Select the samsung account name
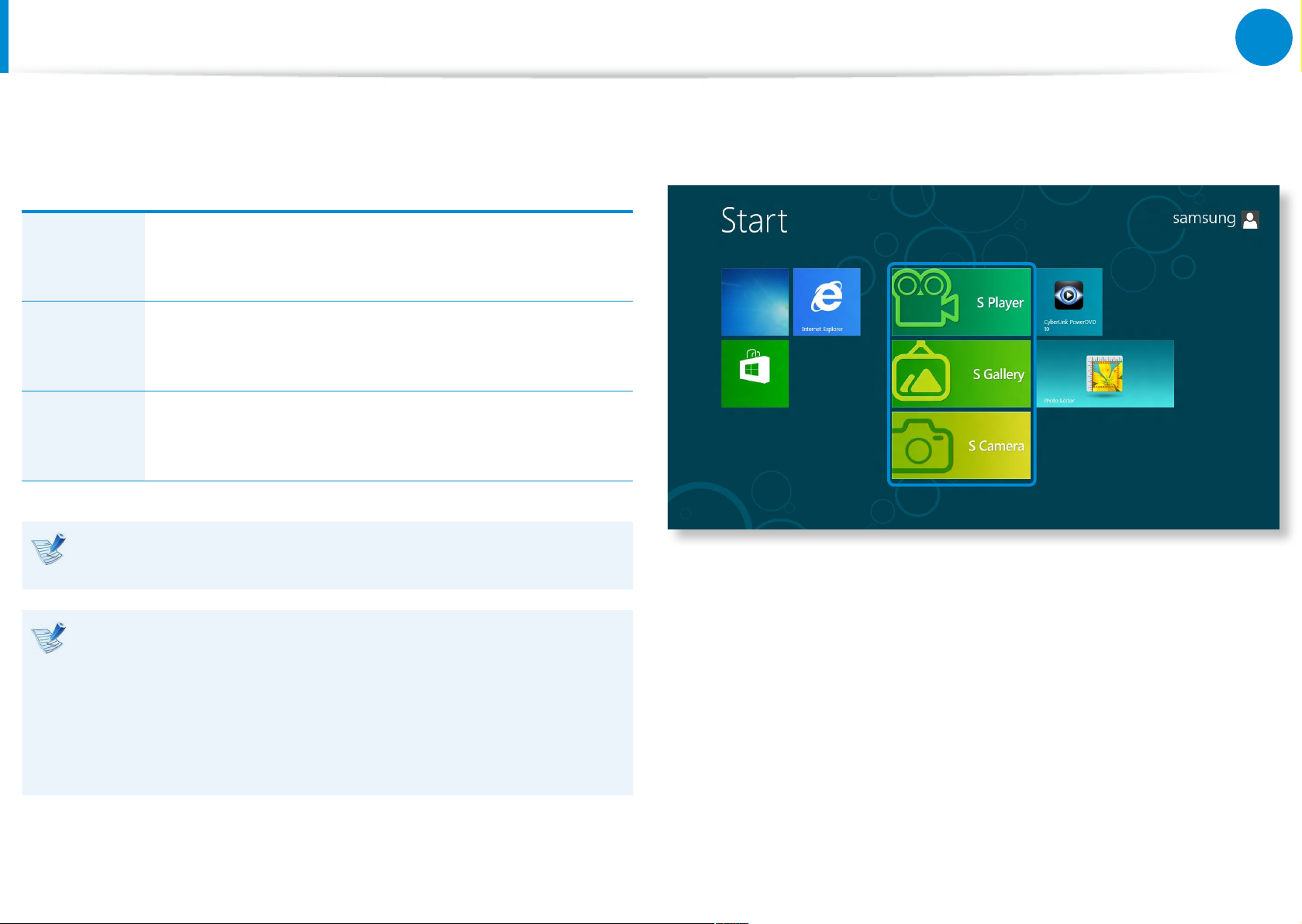 [x=1204, y=219]
